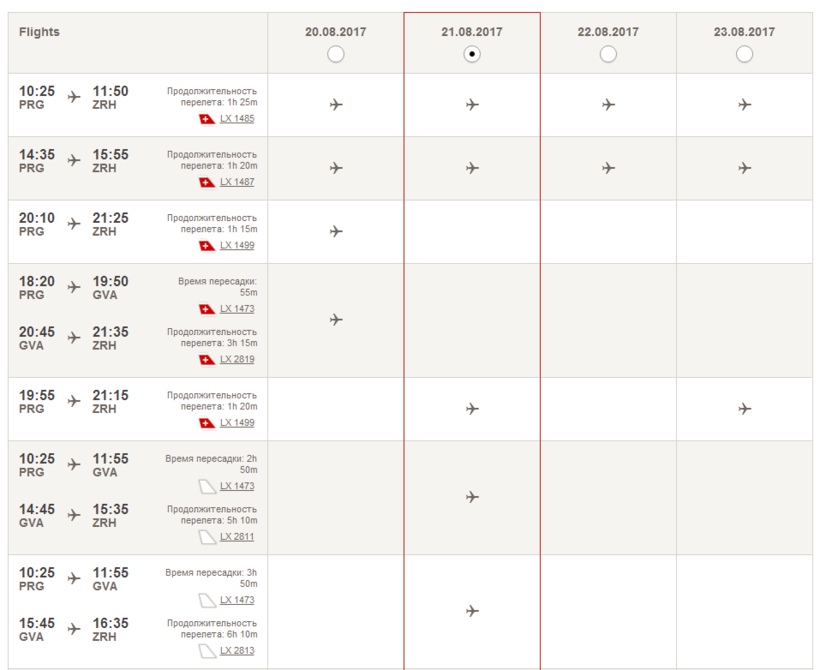
Task: Click plane icon for 10:25 PRG-ZRH on 20.08.2017
Action: pyautogui.click(x=336, y=105)
